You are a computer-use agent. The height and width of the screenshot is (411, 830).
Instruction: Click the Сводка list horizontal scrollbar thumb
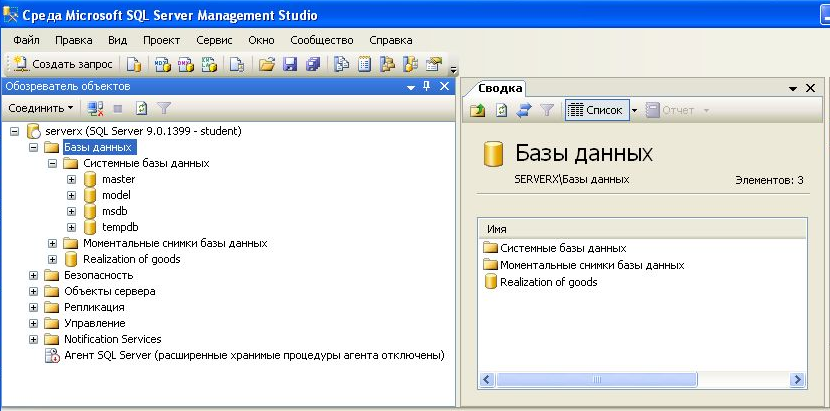[x=597, y=379]
